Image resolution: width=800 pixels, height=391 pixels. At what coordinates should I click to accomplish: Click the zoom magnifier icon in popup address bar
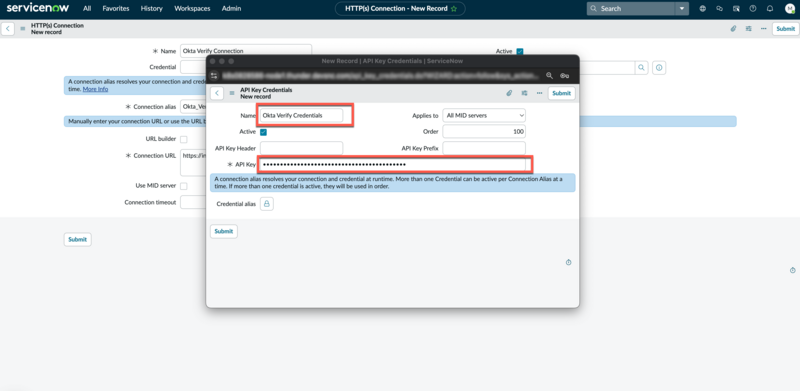[x=549, y=75]
